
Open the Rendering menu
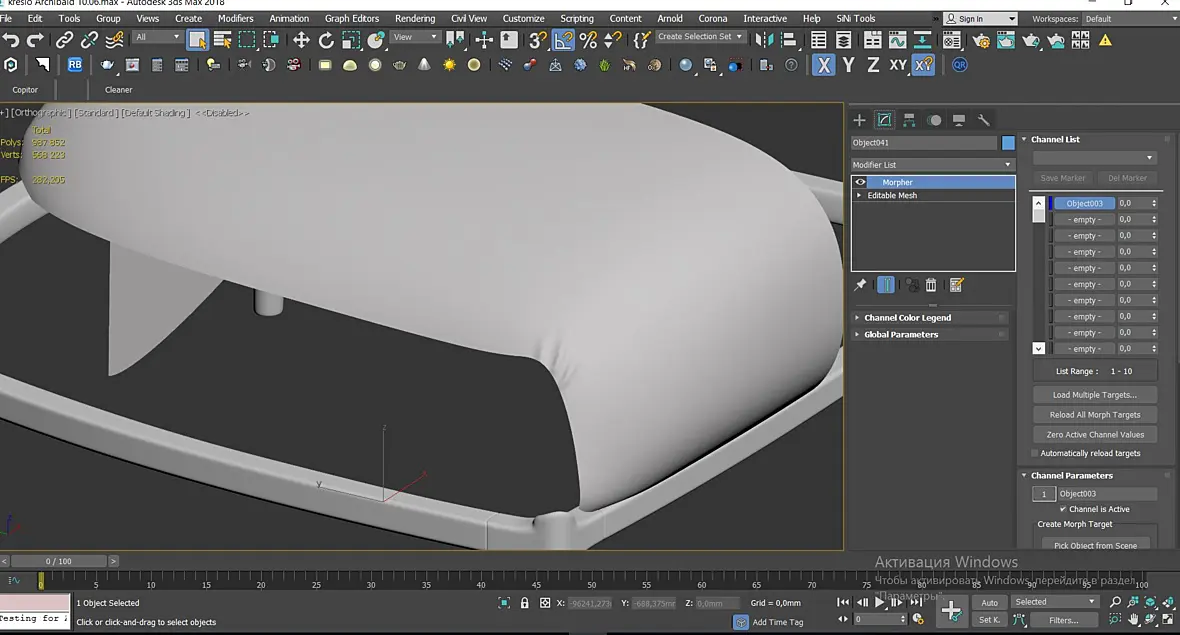point(415,18)
